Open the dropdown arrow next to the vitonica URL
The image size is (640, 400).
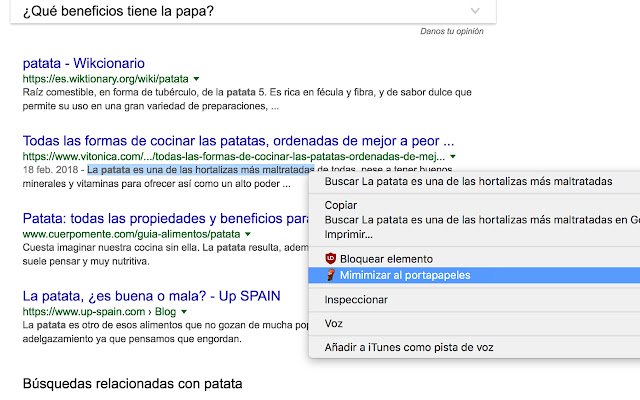coord(453,156)
